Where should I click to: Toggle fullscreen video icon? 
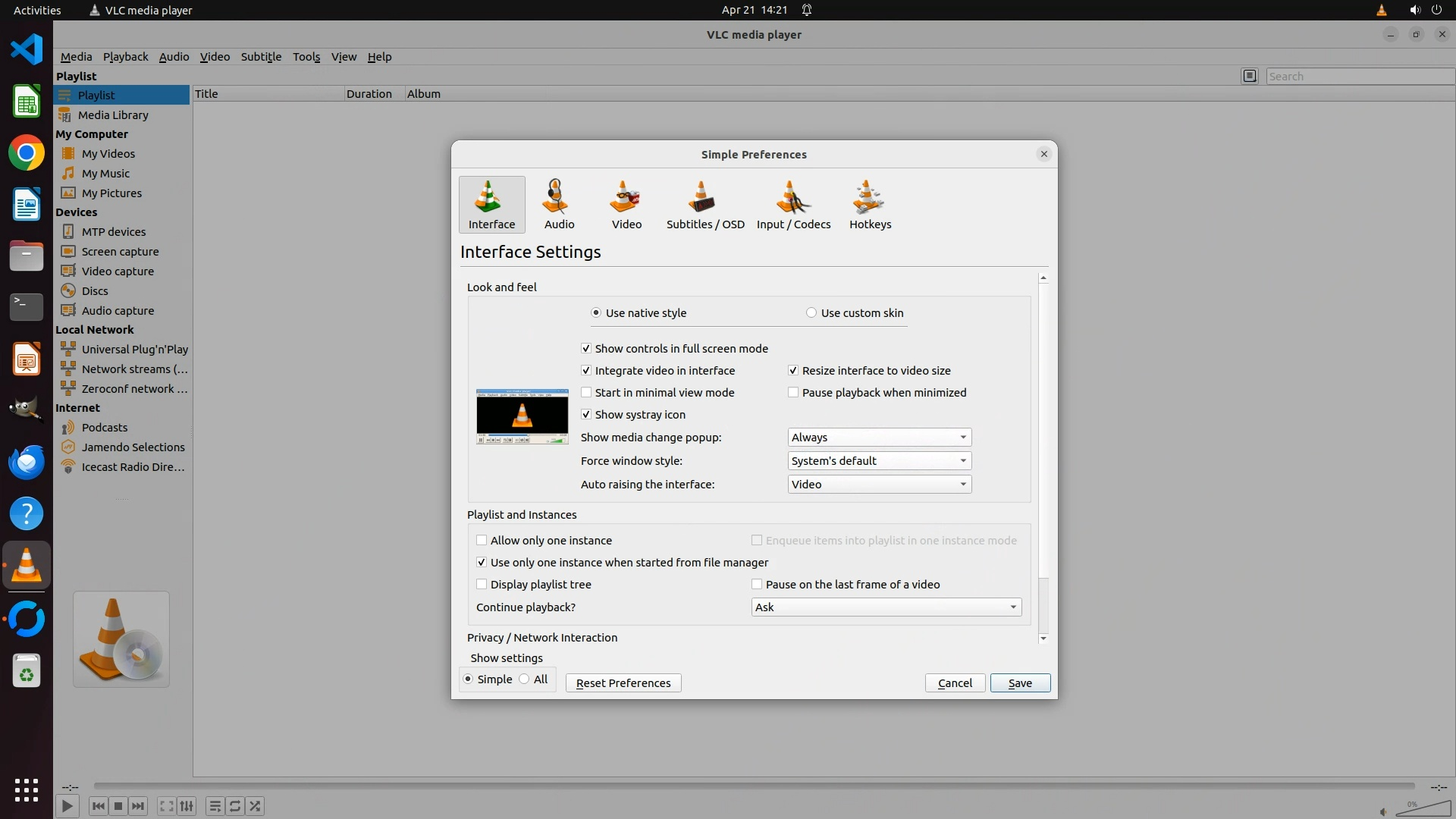[x=166, y=806]
